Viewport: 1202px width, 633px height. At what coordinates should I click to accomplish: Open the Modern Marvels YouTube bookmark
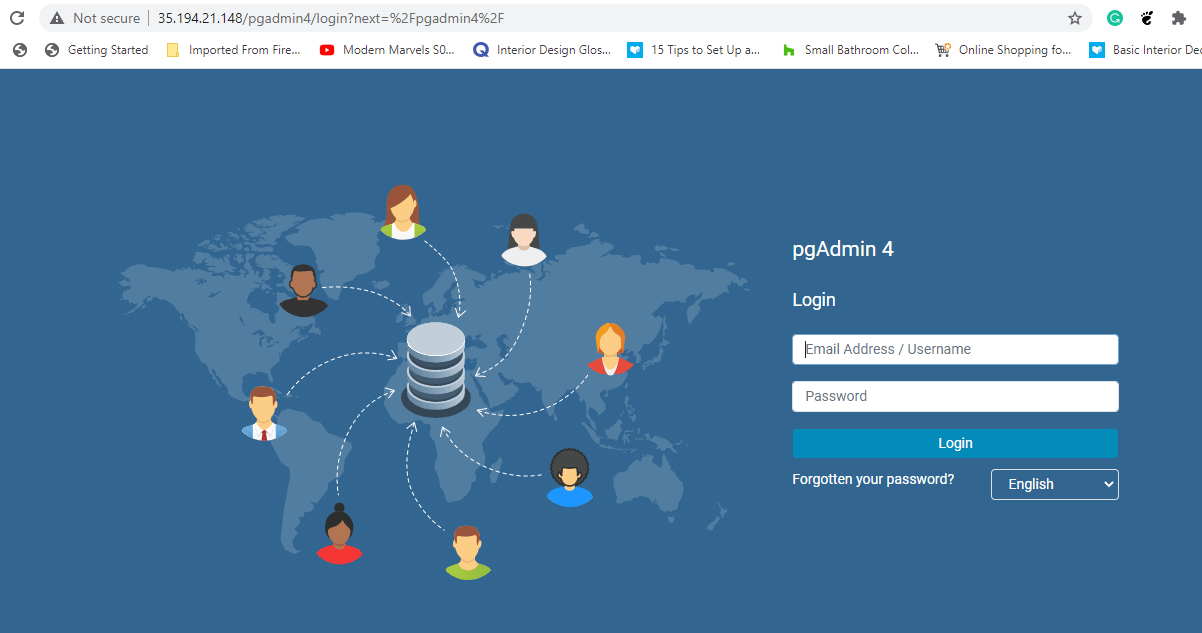(387, 50)
